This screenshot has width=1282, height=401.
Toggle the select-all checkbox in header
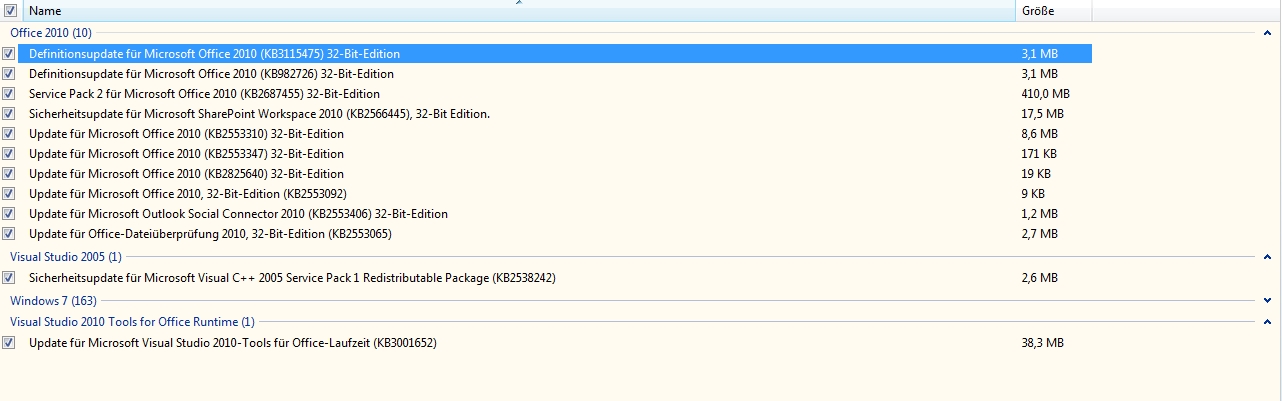pos(9,10)
